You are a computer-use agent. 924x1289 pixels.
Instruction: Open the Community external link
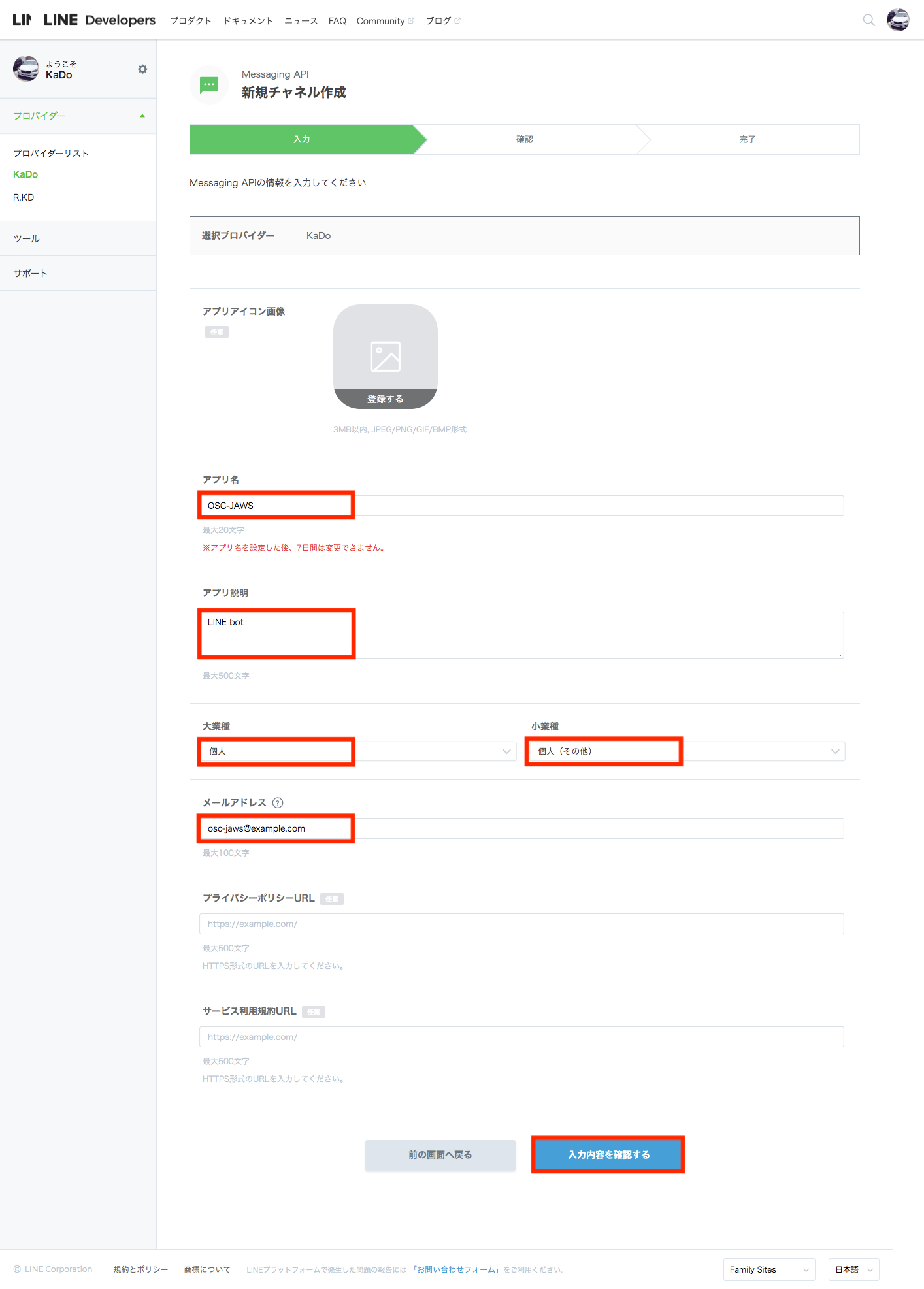pyautogui.click(x=386, y=21)
